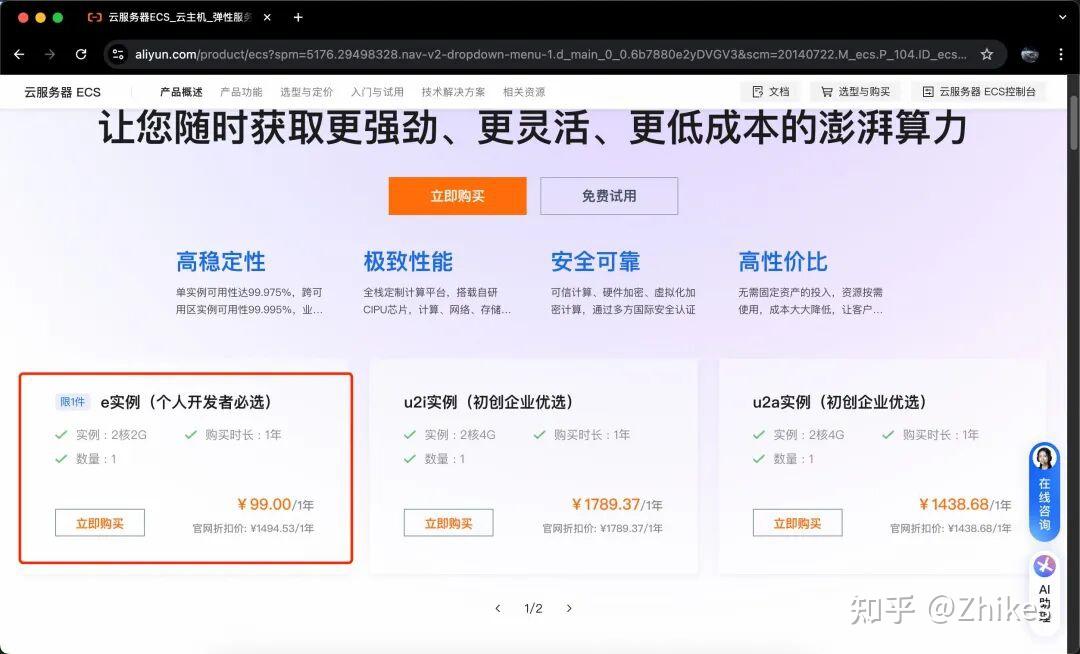
Task: Click the address bar URL field
Action: 550,54
